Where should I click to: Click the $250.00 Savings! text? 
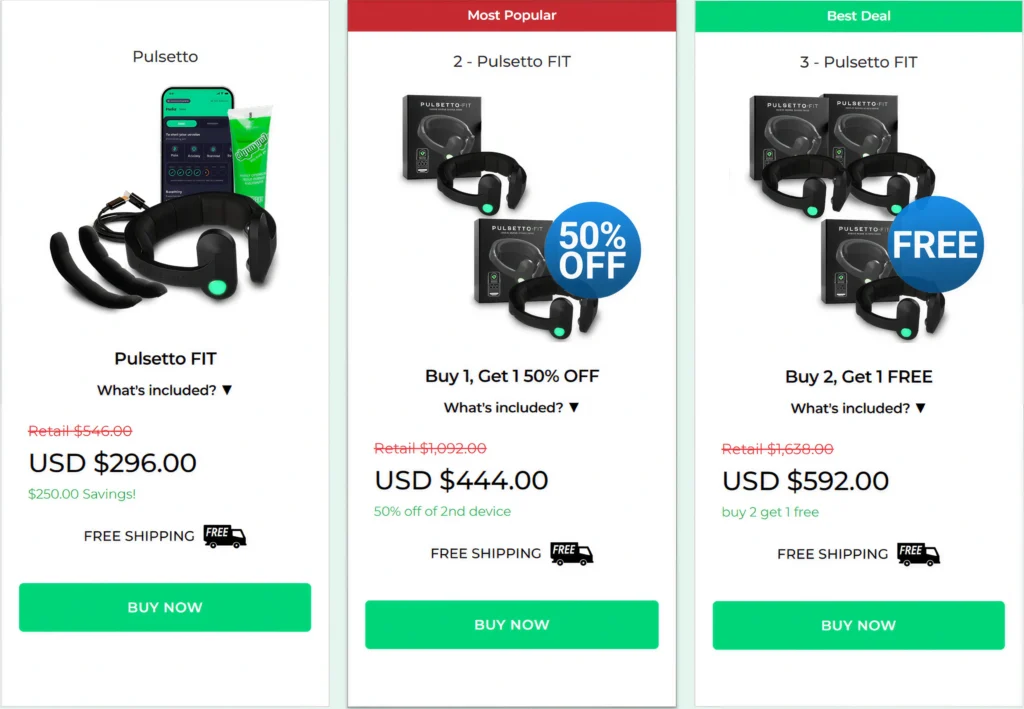(x=82, y=494)
